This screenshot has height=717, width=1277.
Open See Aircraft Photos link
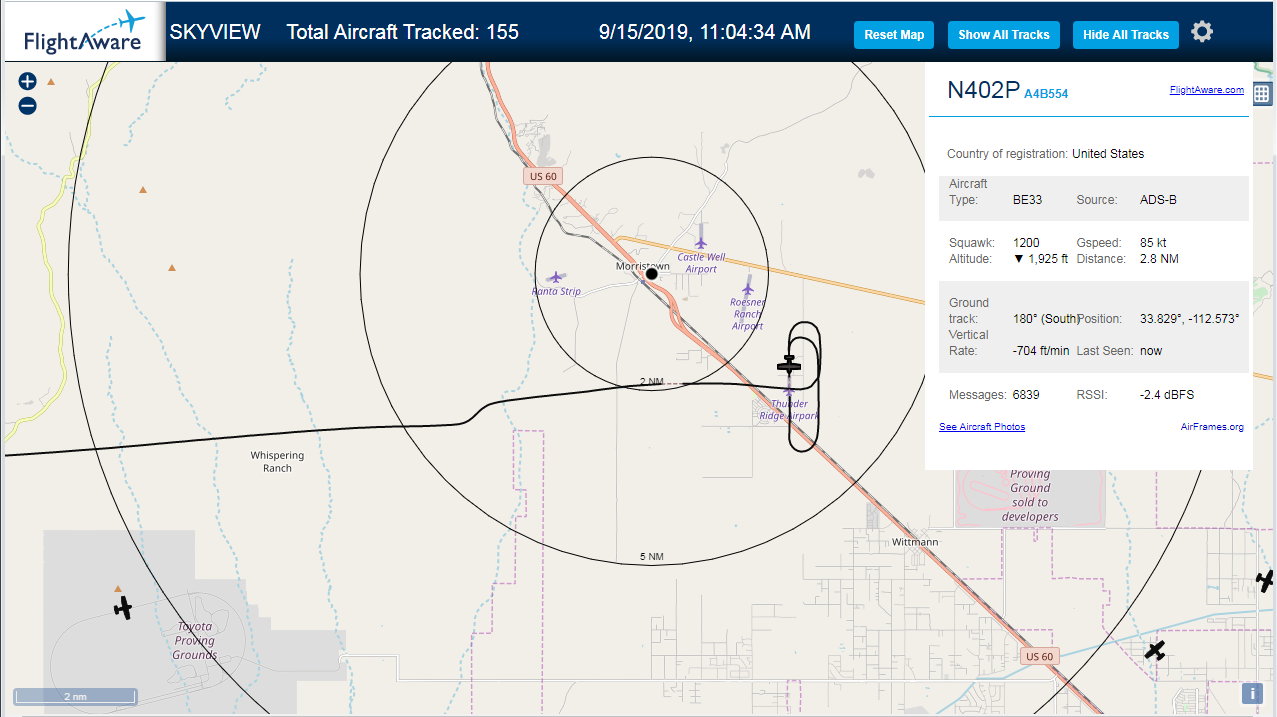click(982, 427)
